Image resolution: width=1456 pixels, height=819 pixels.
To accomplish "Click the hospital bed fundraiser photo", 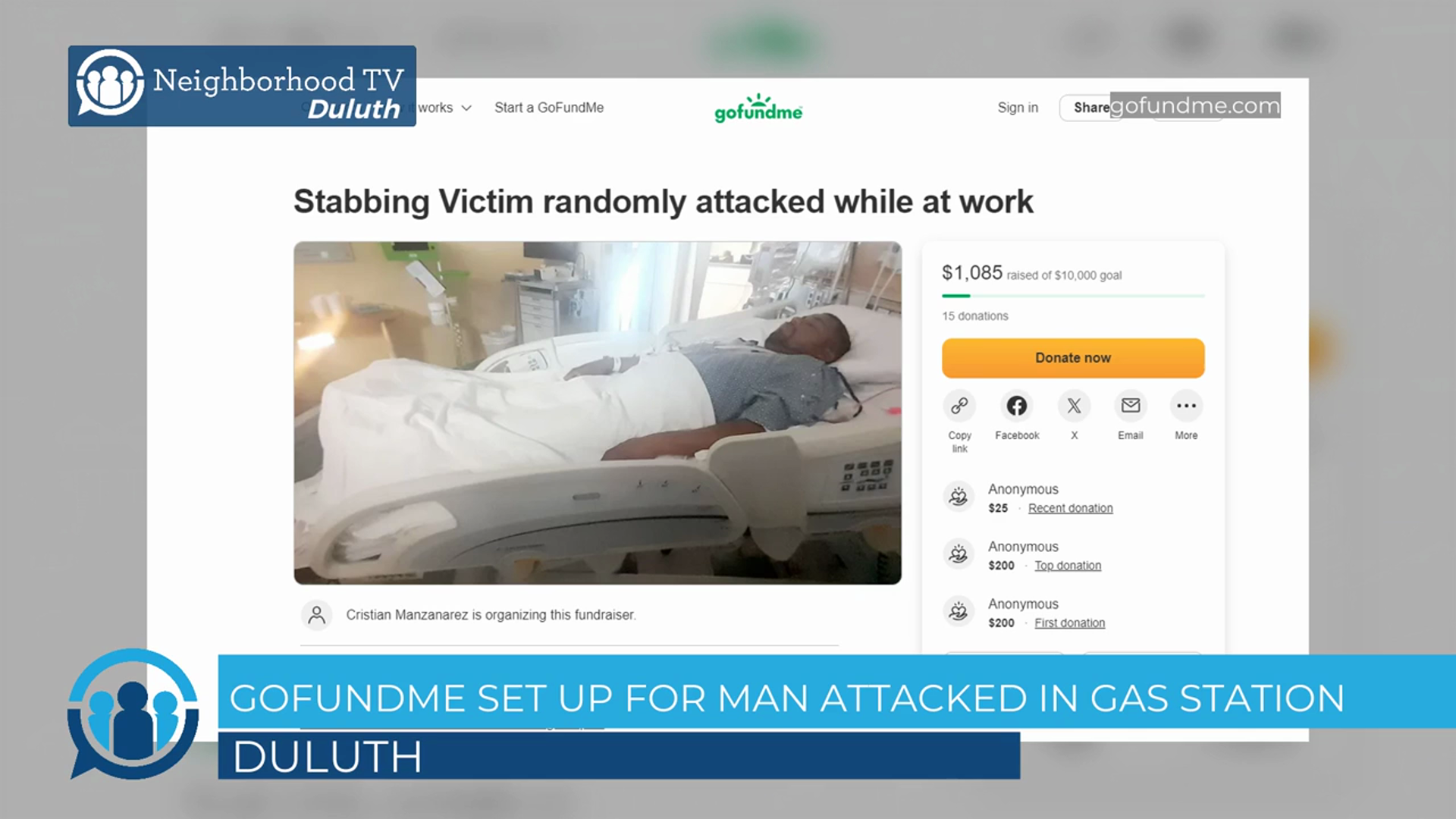I will pos(598,413).
